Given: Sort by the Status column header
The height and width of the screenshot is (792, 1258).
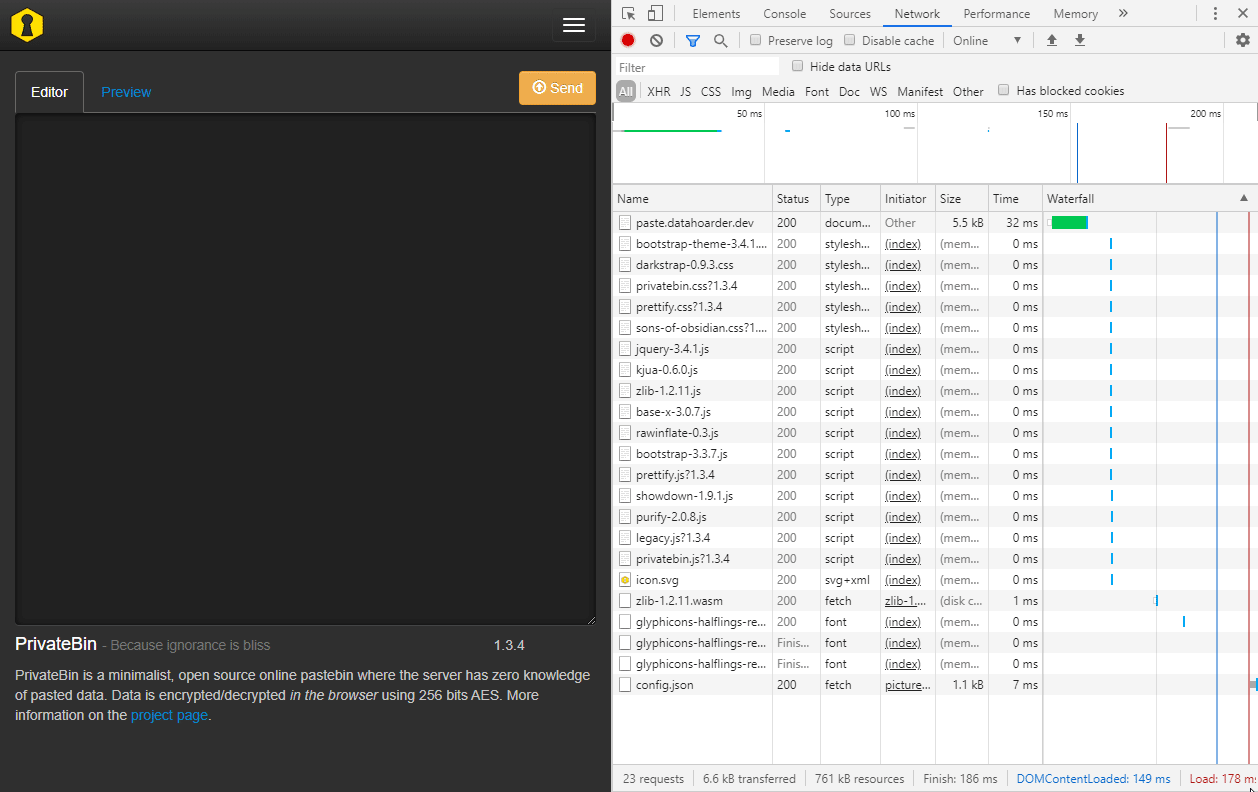Looking at the screenshot, I should [796, 198].
